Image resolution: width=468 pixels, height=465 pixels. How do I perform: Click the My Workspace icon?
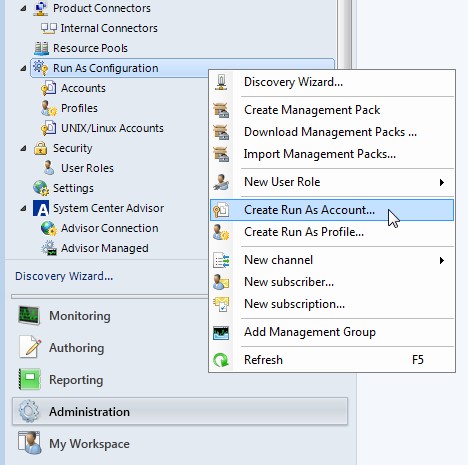coord(29,443)
